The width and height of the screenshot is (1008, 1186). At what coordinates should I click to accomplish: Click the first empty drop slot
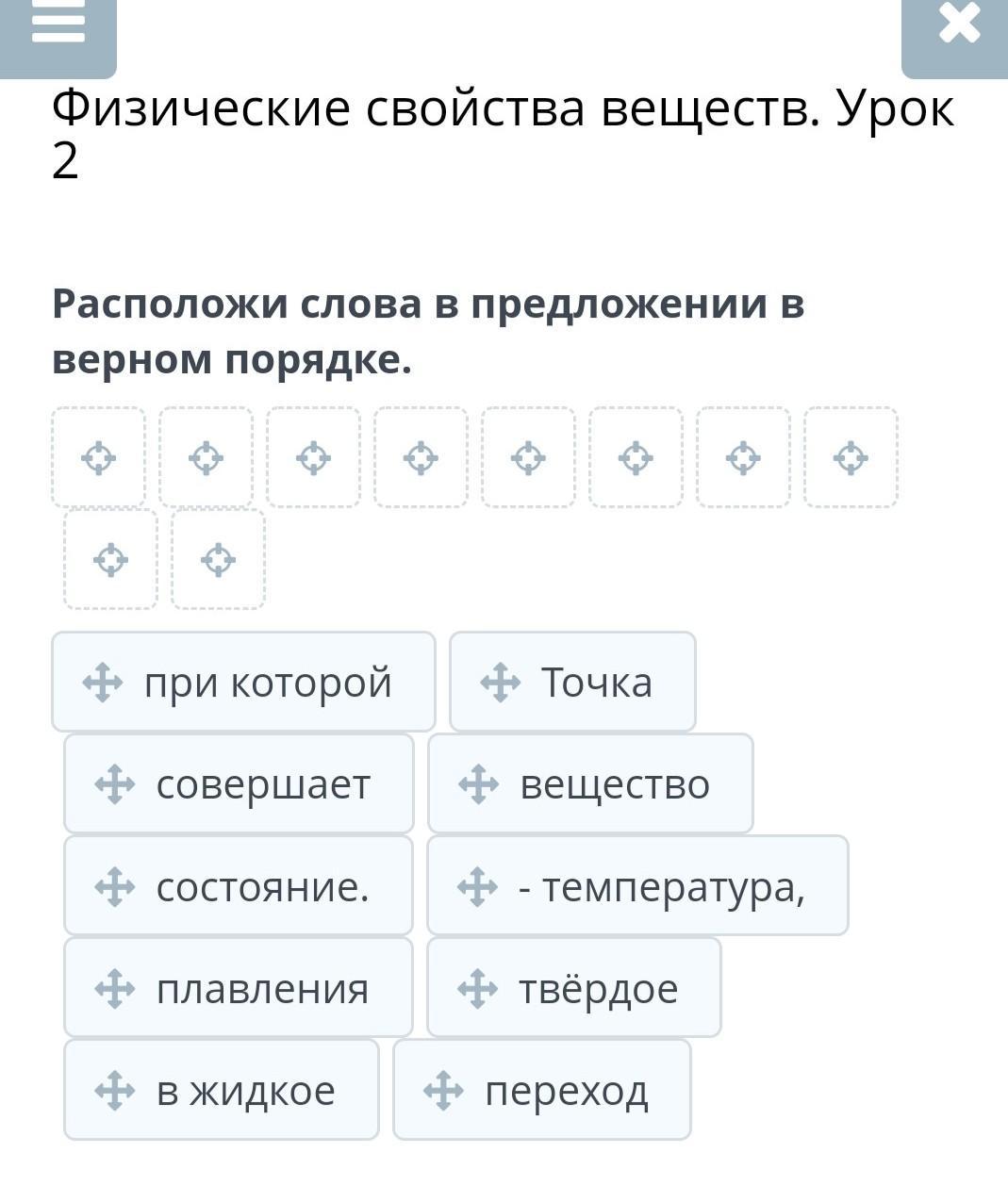click(99, 458)
